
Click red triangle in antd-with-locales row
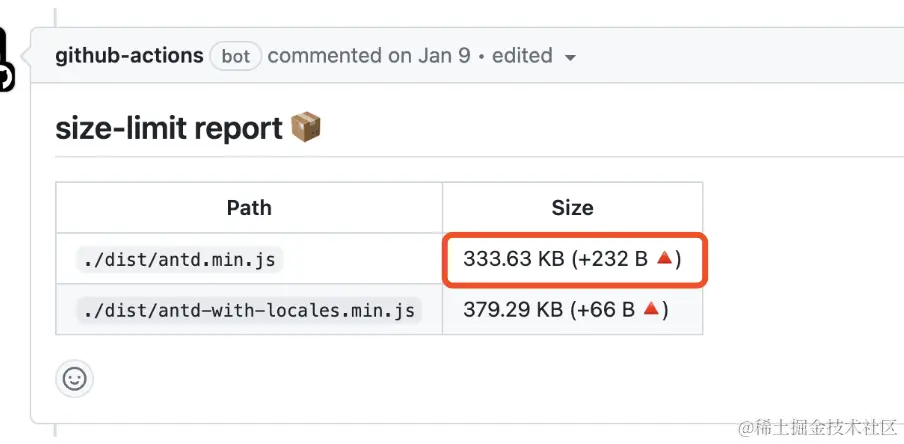[x=651, y=309]
